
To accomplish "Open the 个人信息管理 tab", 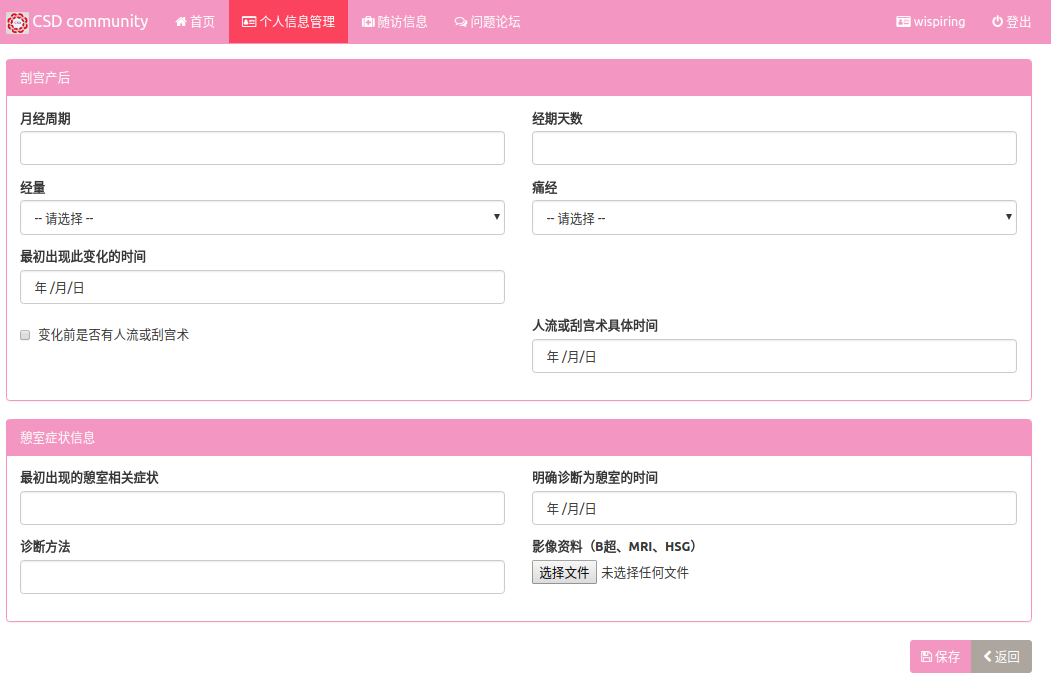I will coord(288,22).
